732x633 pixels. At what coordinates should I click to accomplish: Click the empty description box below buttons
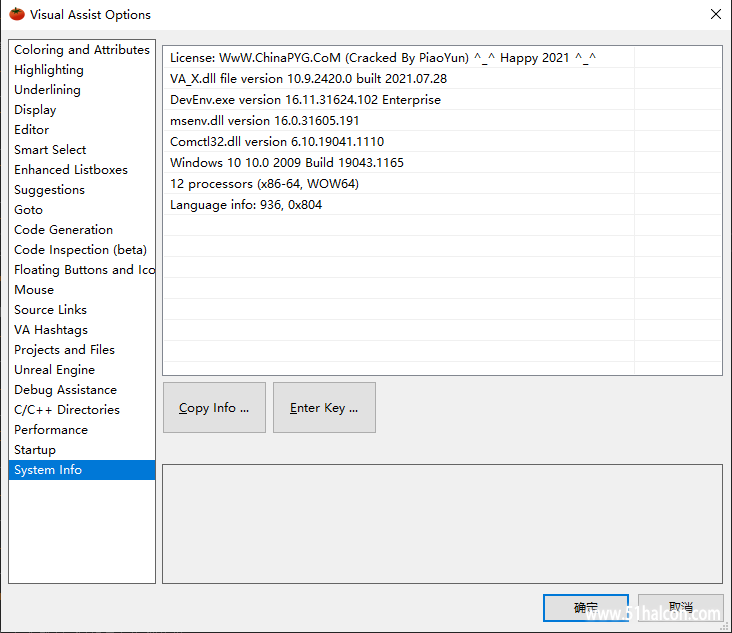(442, 524)
